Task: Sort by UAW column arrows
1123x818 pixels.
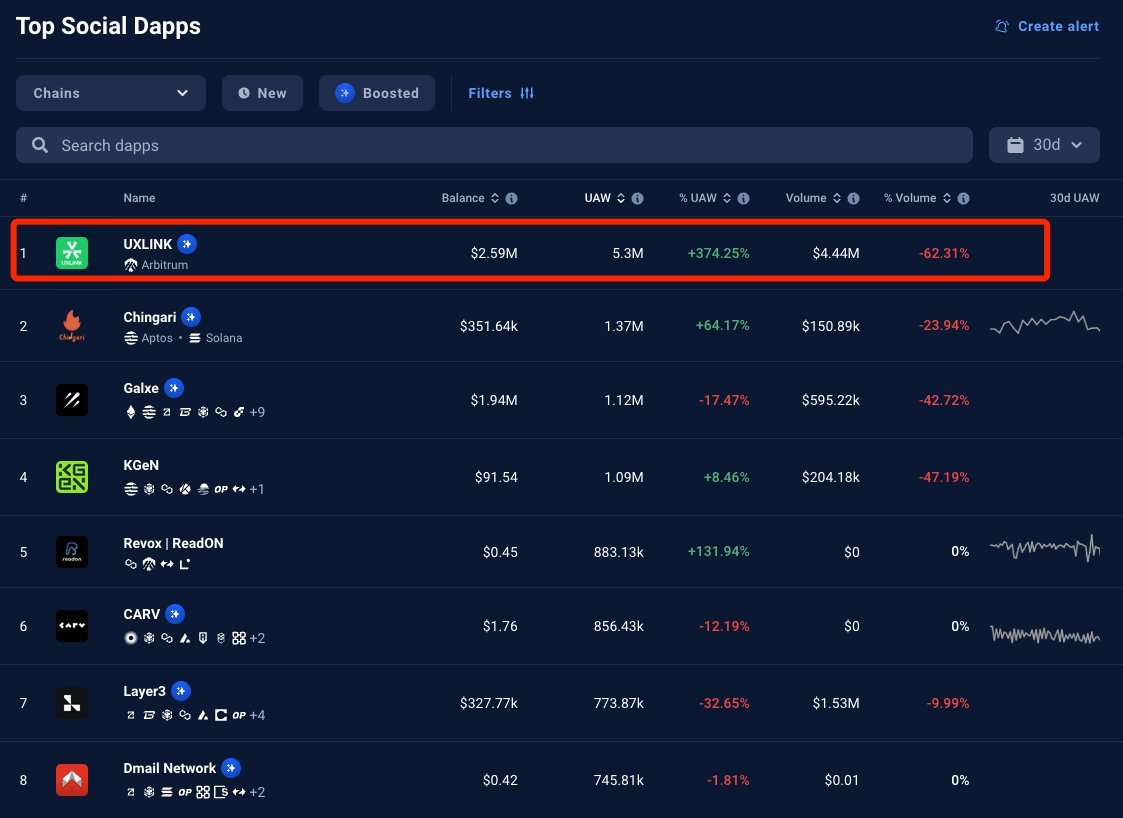Action: tap(621, 198)
